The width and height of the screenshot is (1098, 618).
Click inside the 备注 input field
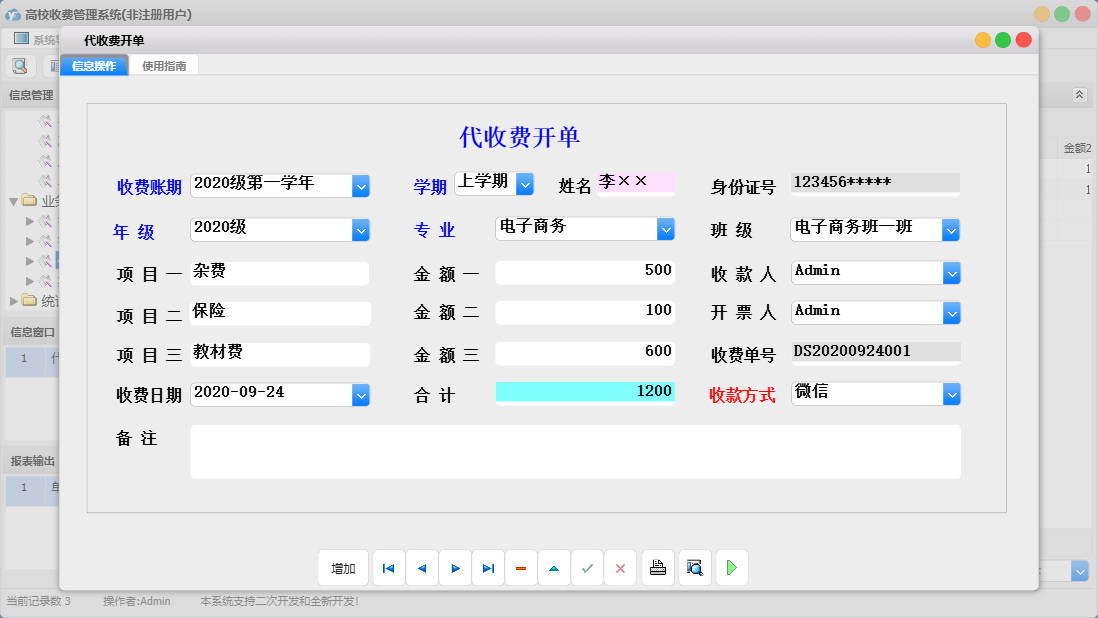[x=575, y=450]
